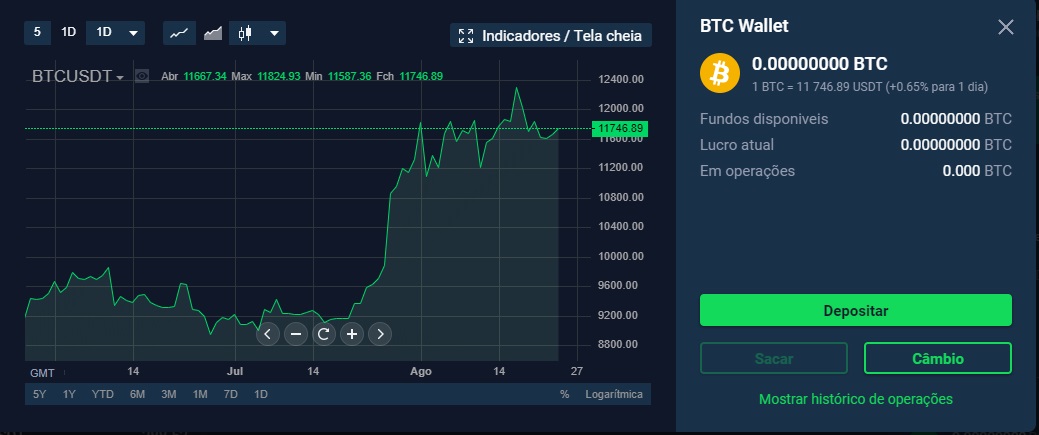Open the BTCUSDT symbol dropdown

(77, 77)
